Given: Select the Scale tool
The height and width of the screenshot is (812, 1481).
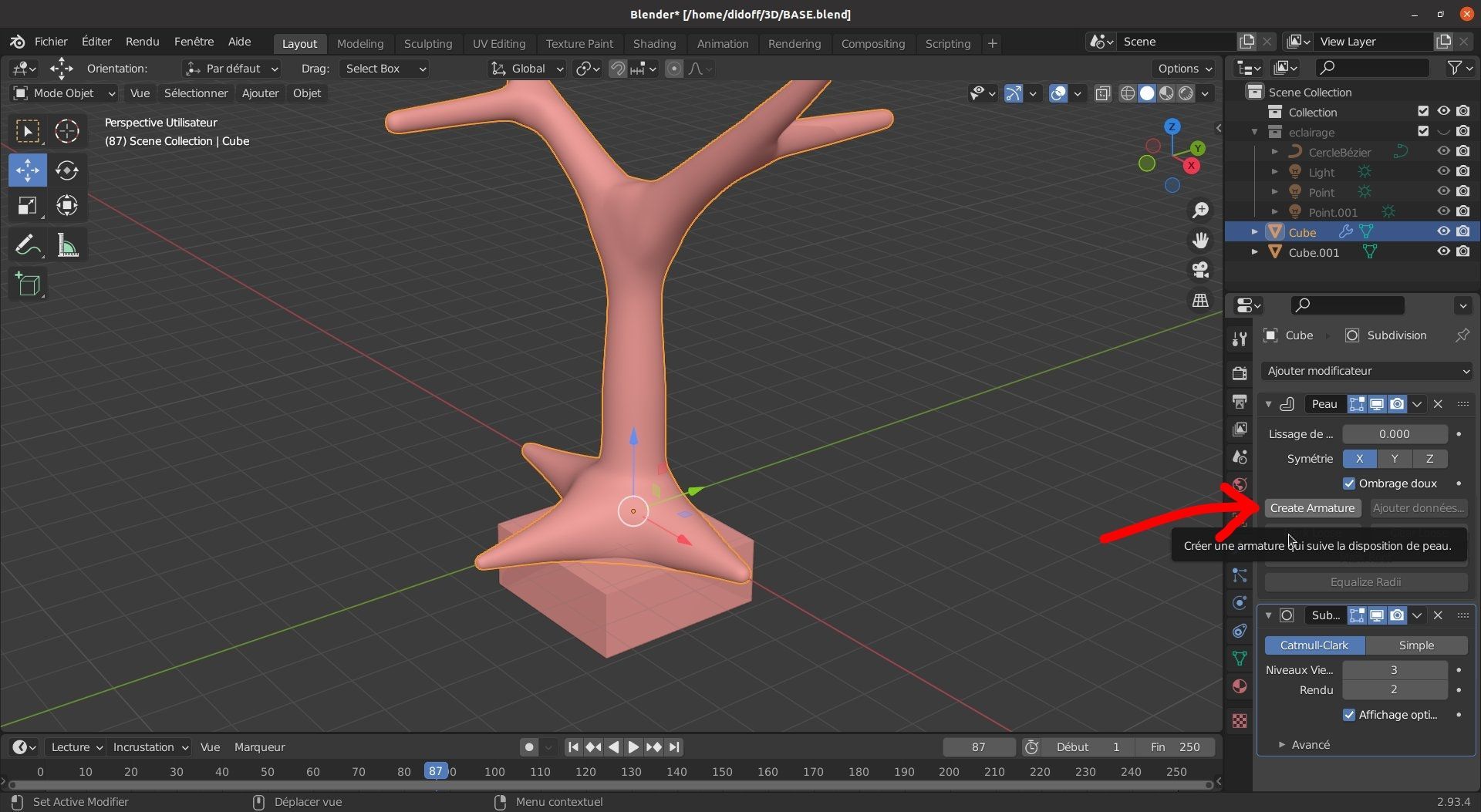Looking at the screenshot, I should 28,206.
